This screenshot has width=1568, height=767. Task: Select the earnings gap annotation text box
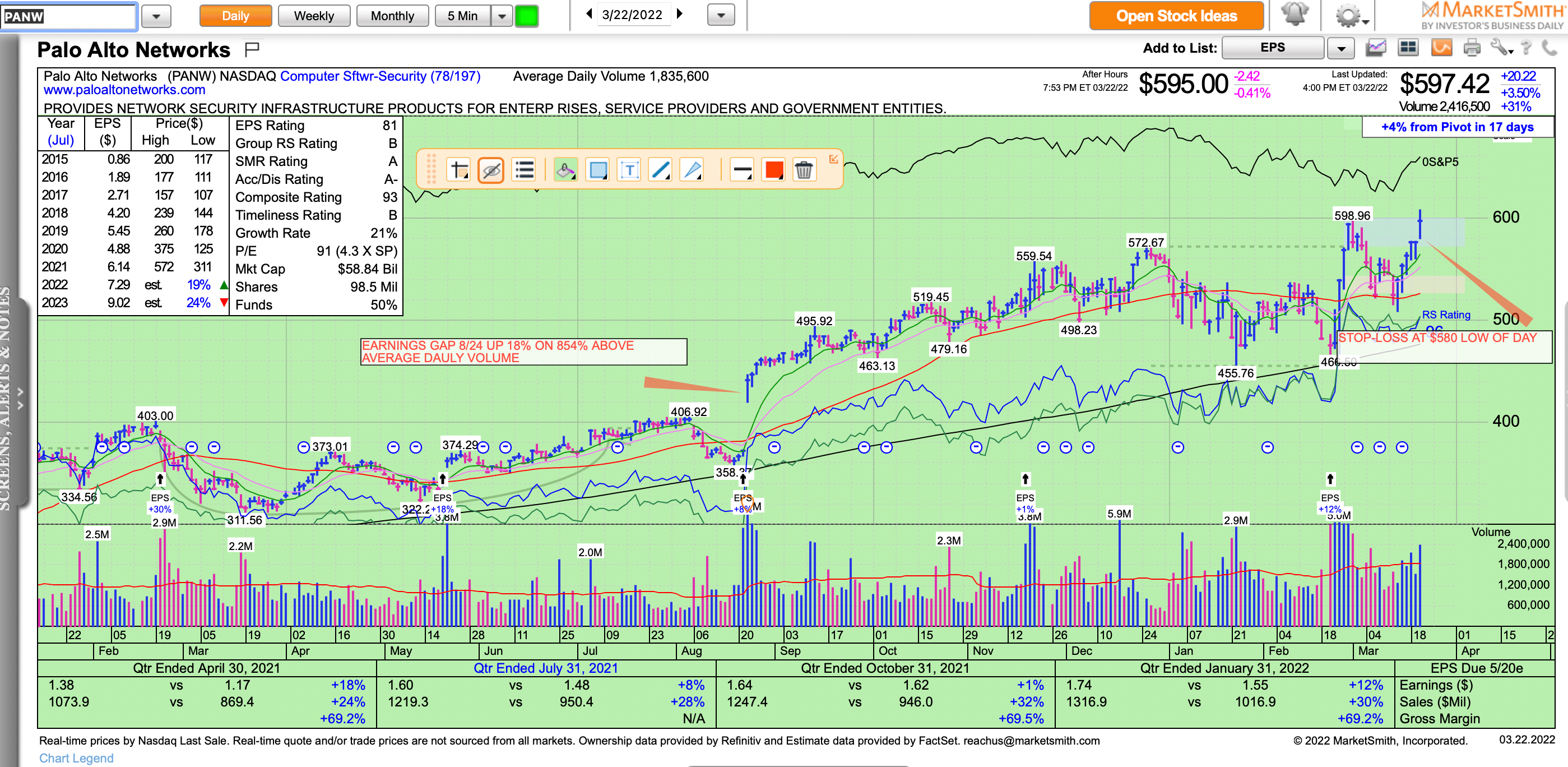(x=523, y=352)
